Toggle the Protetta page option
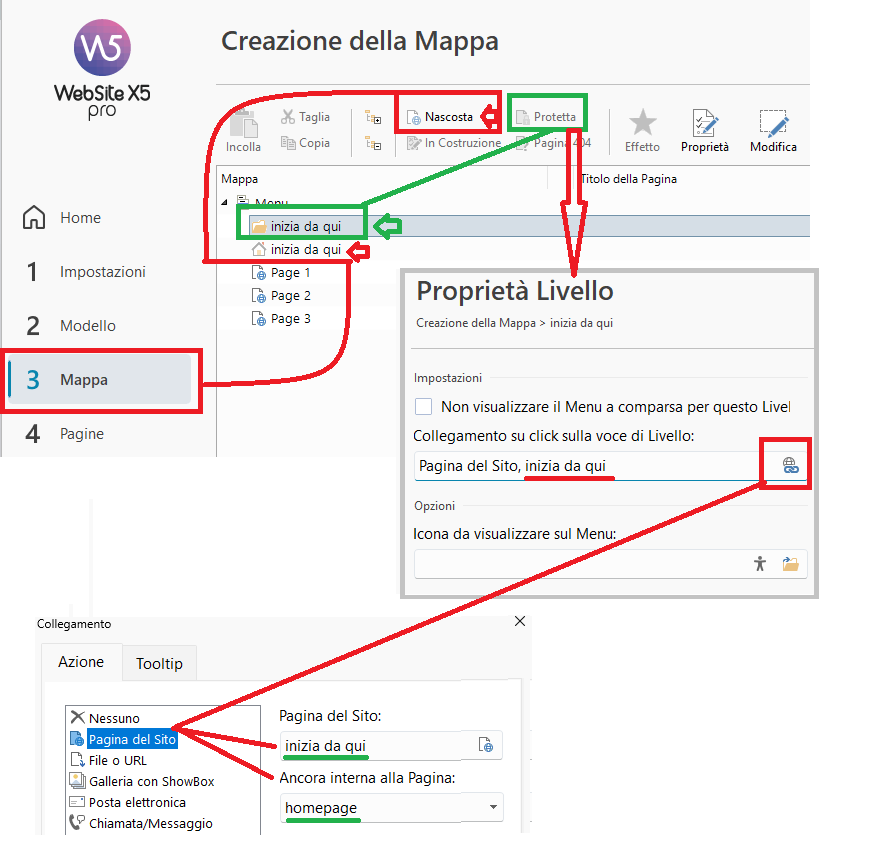The width and height of the screenshot is (874, 845). pos(546,117)
